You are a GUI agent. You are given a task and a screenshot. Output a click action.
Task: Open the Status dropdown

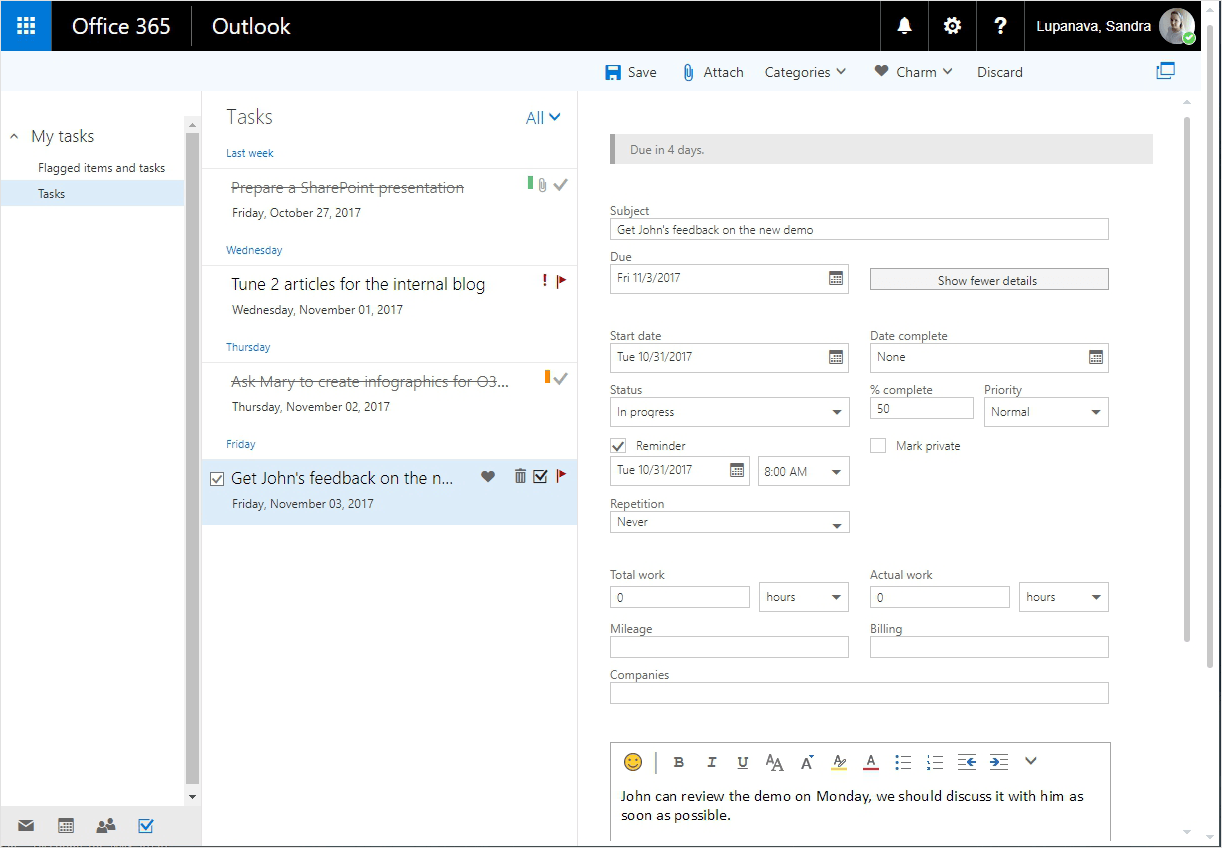click(729, 411)
